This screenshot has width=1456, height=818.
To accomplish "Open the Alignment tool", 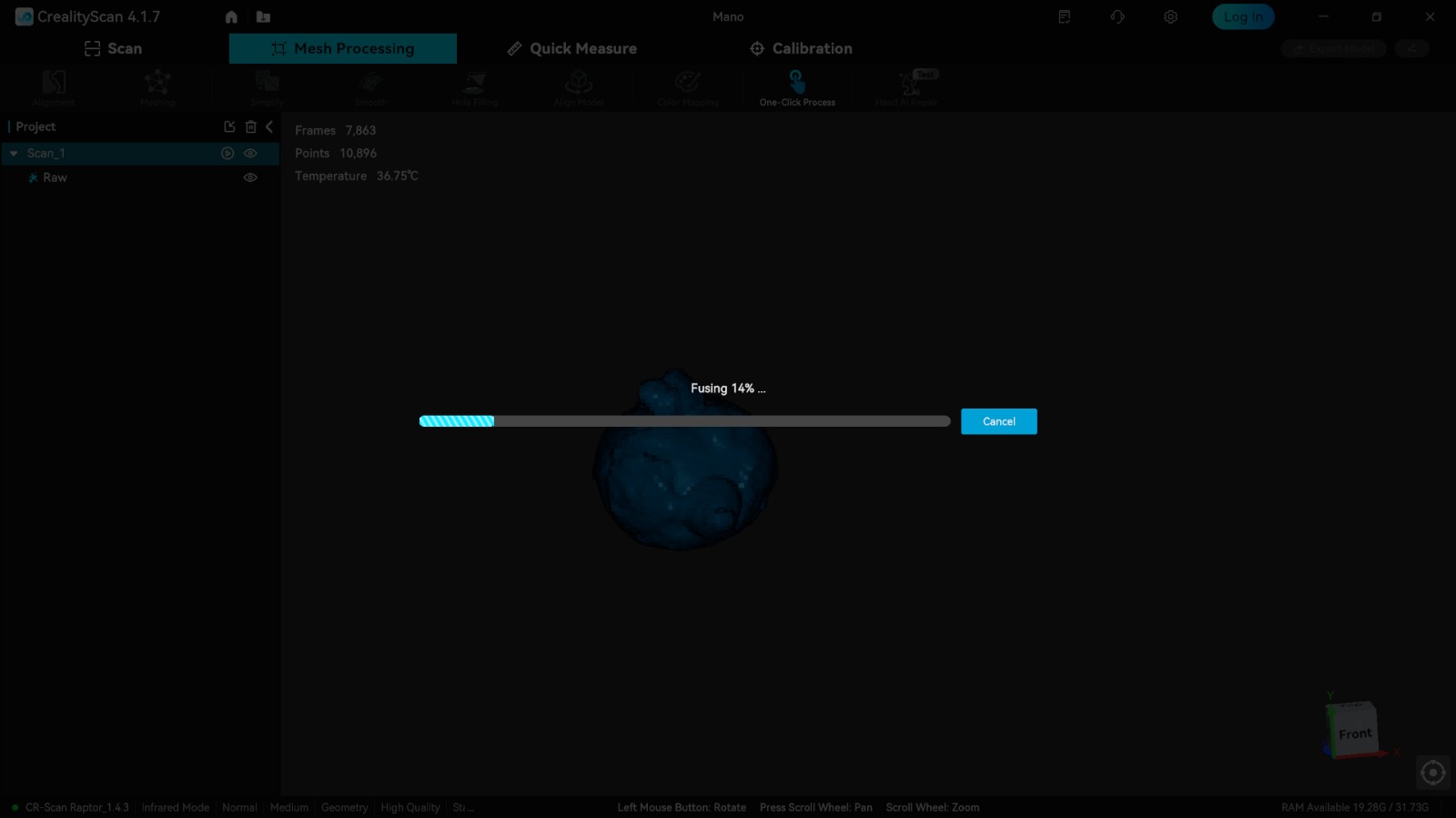I will click(54, 88).
